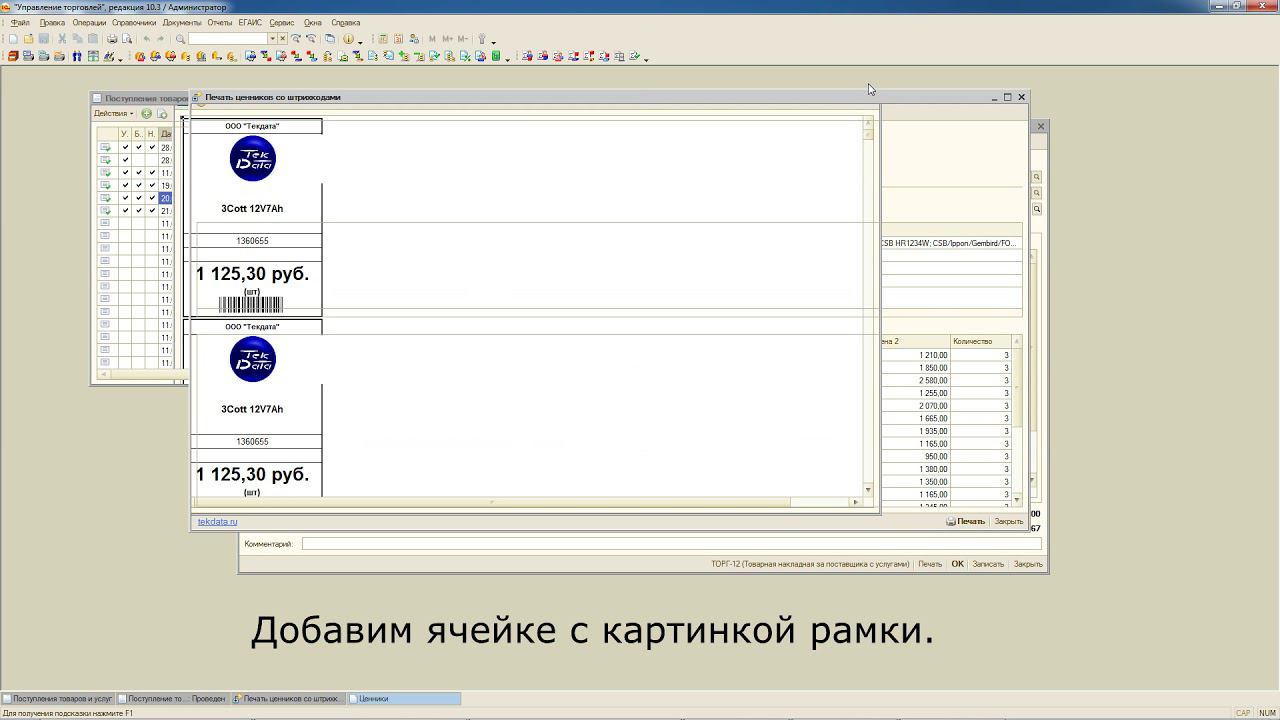Open the calendar icon in the toolbar
Screen dimensions: 1280x720
pyautogui.click(x=398, y=39)
